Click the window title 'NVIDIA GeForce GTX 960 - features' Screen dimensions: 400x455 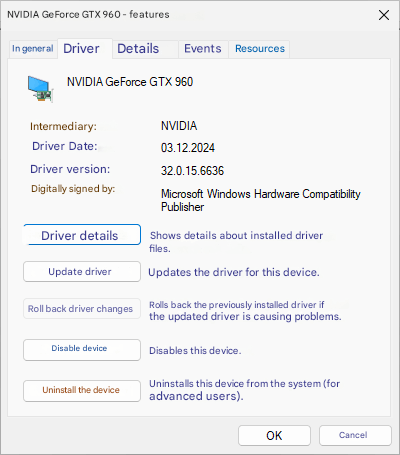88,15
